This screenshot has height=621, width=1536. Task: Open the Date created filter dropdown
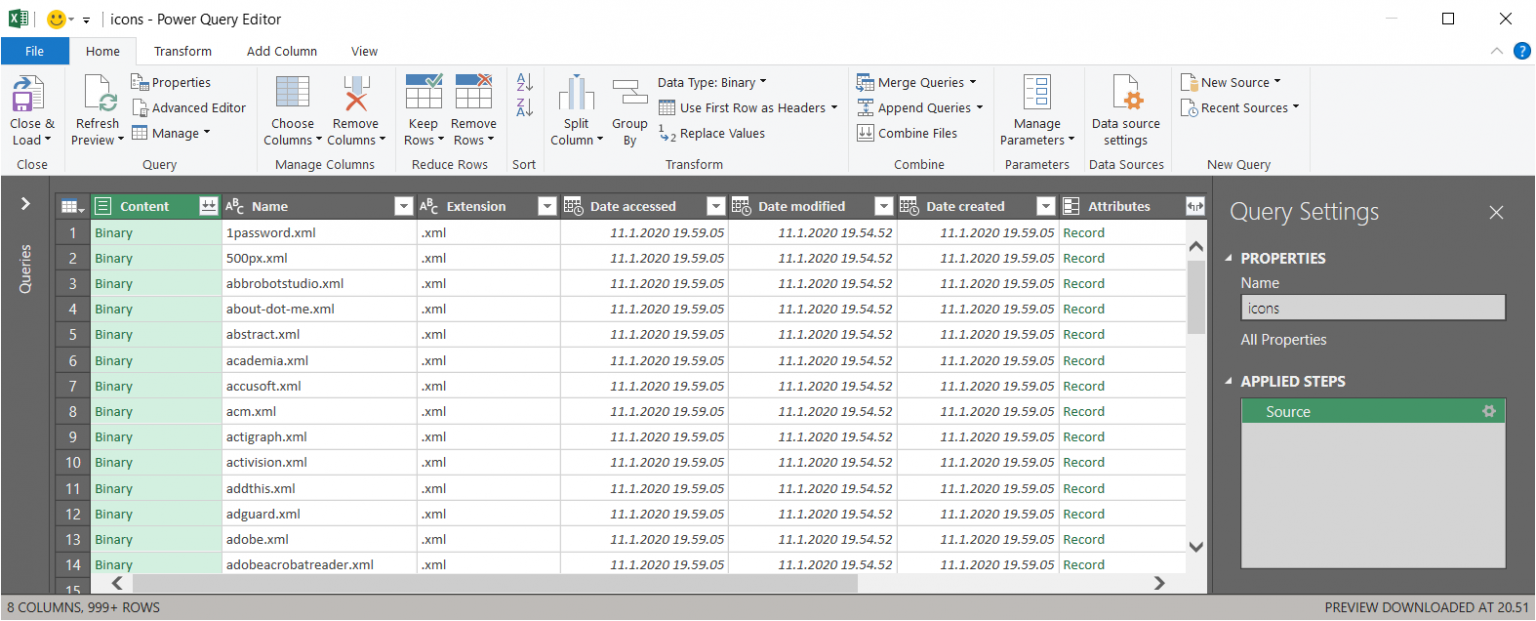coord(1046,206)
